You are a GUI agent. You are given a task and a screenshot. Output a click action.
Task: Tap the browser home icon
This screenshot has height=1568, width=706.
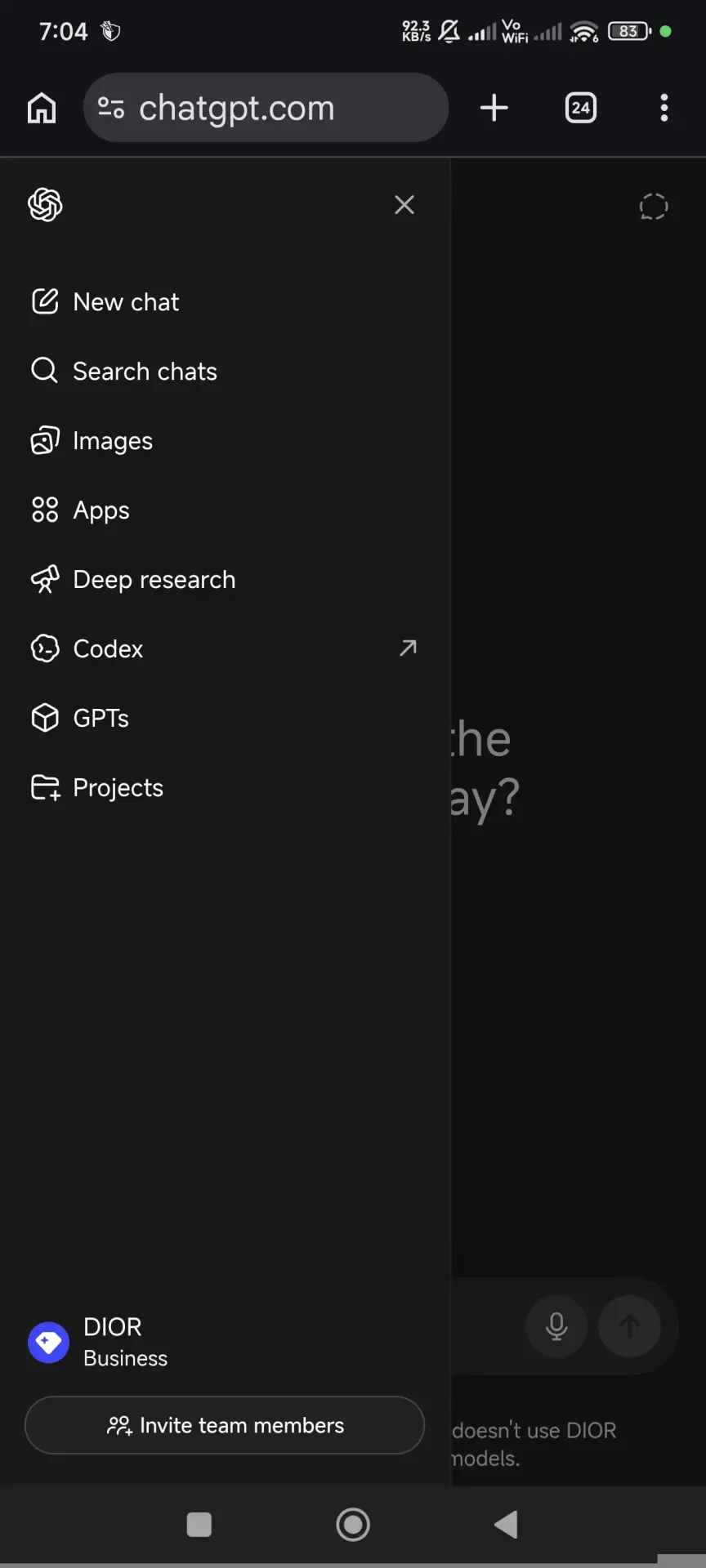[42, 108]
